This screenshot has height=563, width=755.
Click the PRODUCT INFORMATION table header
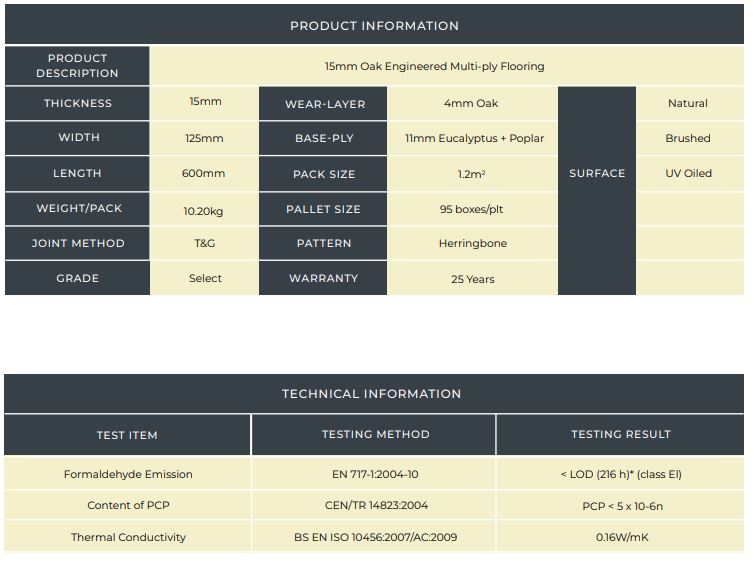[374, 26]
